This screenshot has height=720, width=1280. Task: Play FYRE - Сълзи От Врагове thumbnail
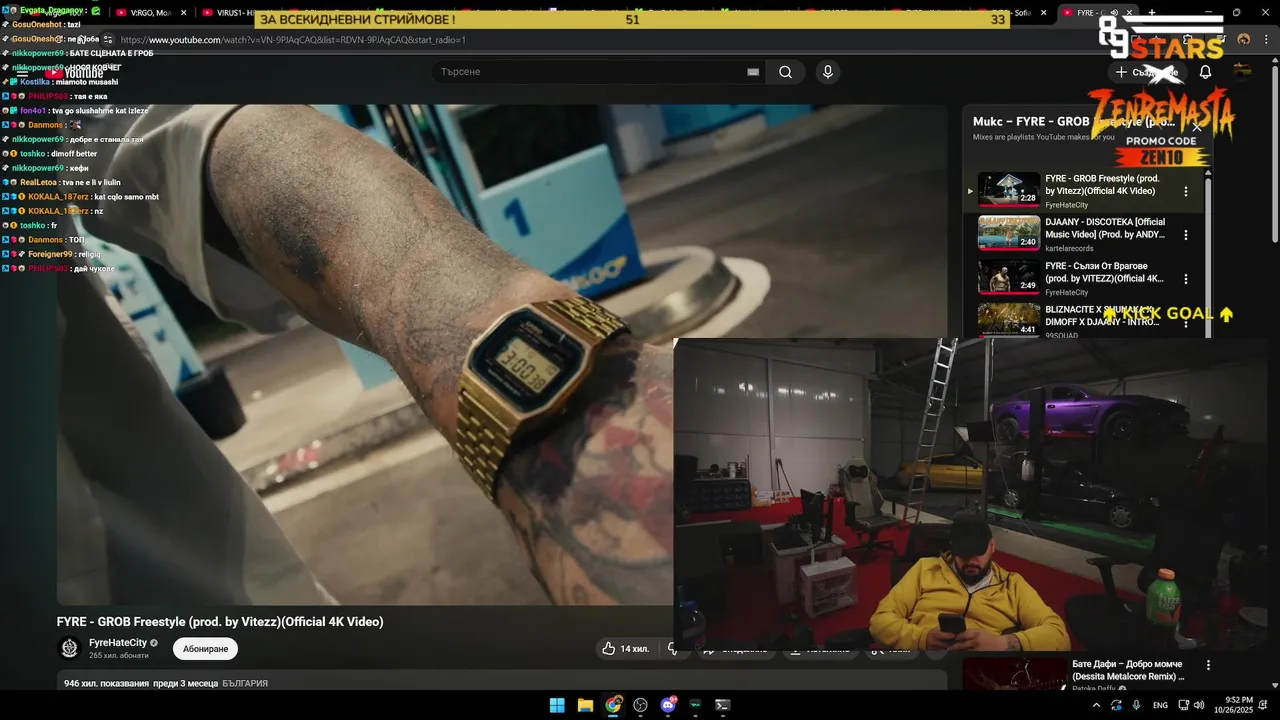click(x=1009, y=277)
